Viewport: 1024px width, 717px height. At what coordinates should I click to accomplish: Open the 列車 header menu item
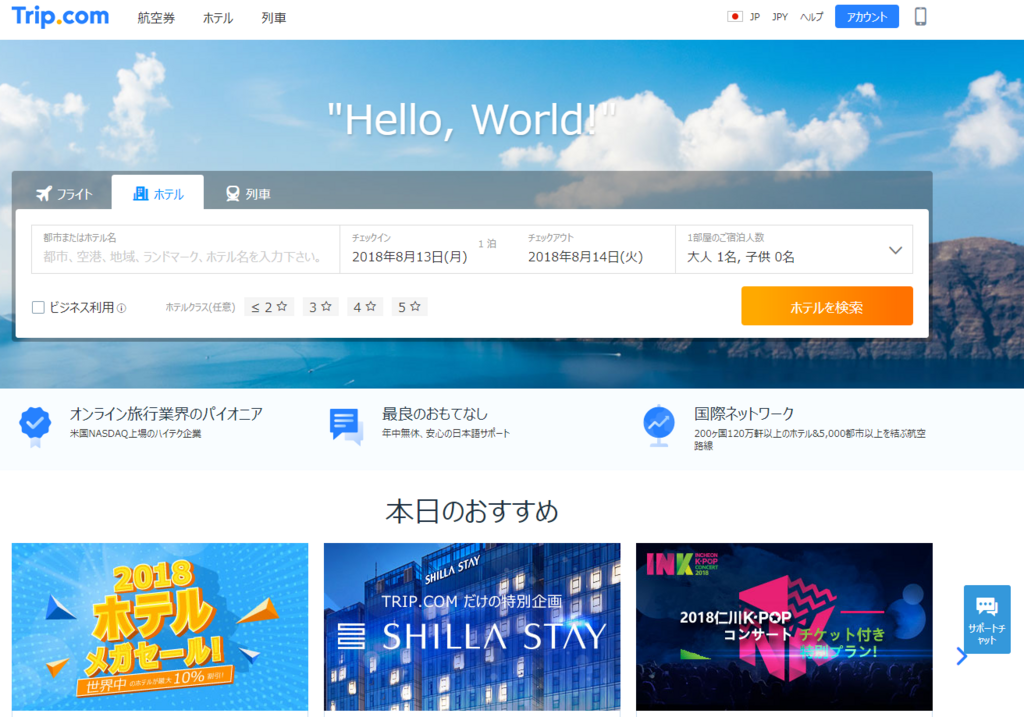pos(274,18)
